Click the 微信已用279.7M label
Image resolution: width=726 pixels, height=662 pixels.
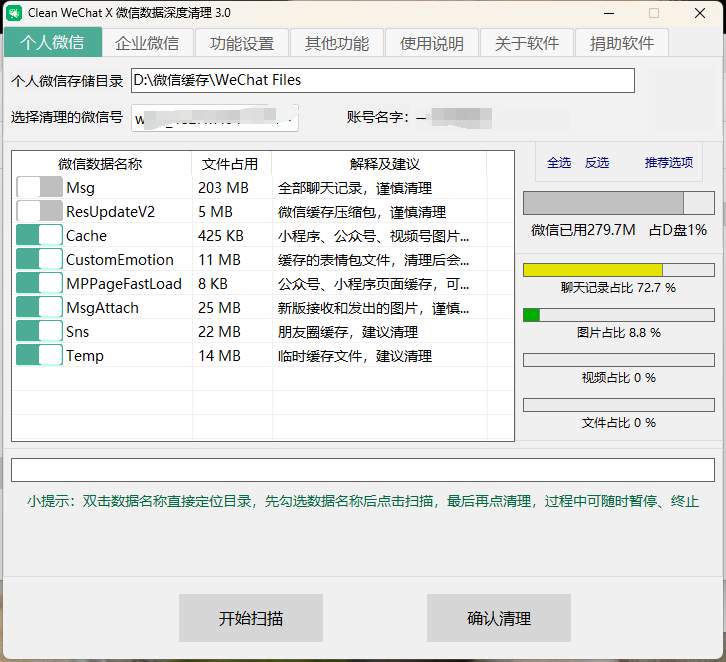(583, 230)
